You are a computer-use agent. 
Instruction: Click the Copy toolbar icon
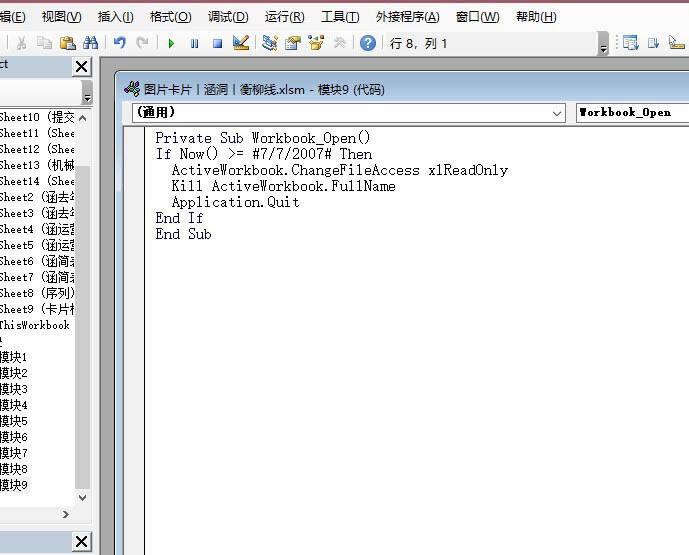point(44,43)
